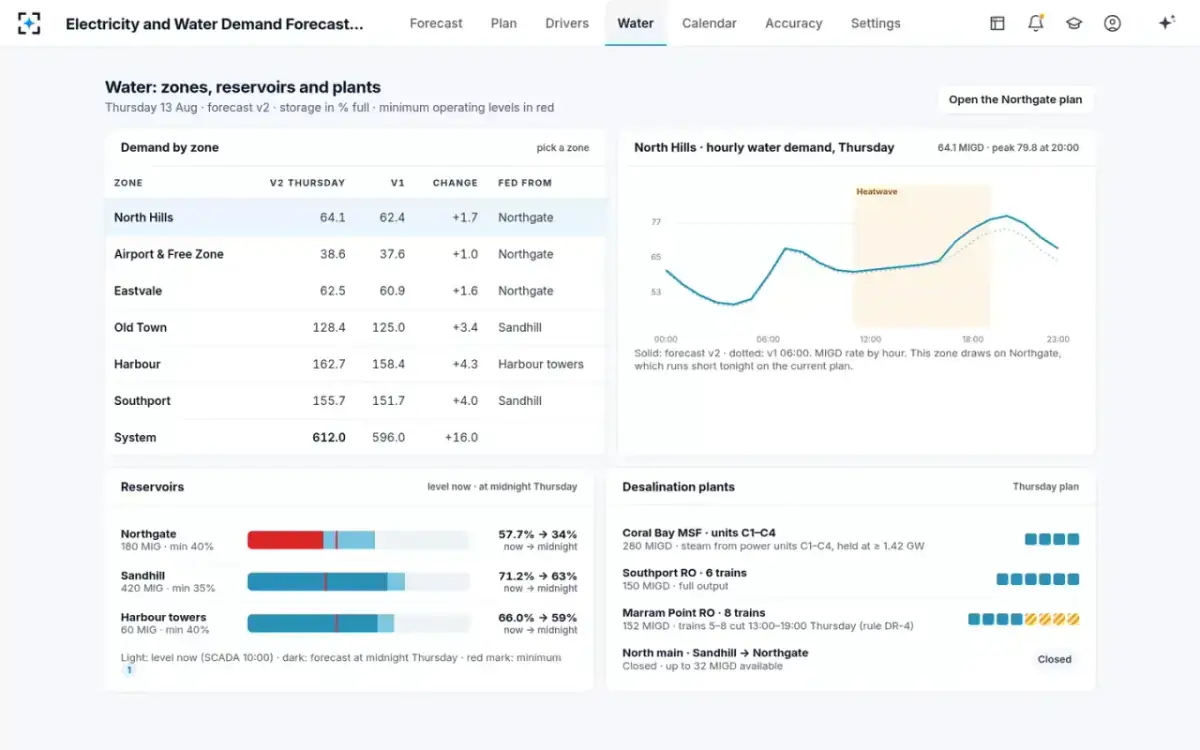Click the Marram Point RO · 8 trains label

693,612
